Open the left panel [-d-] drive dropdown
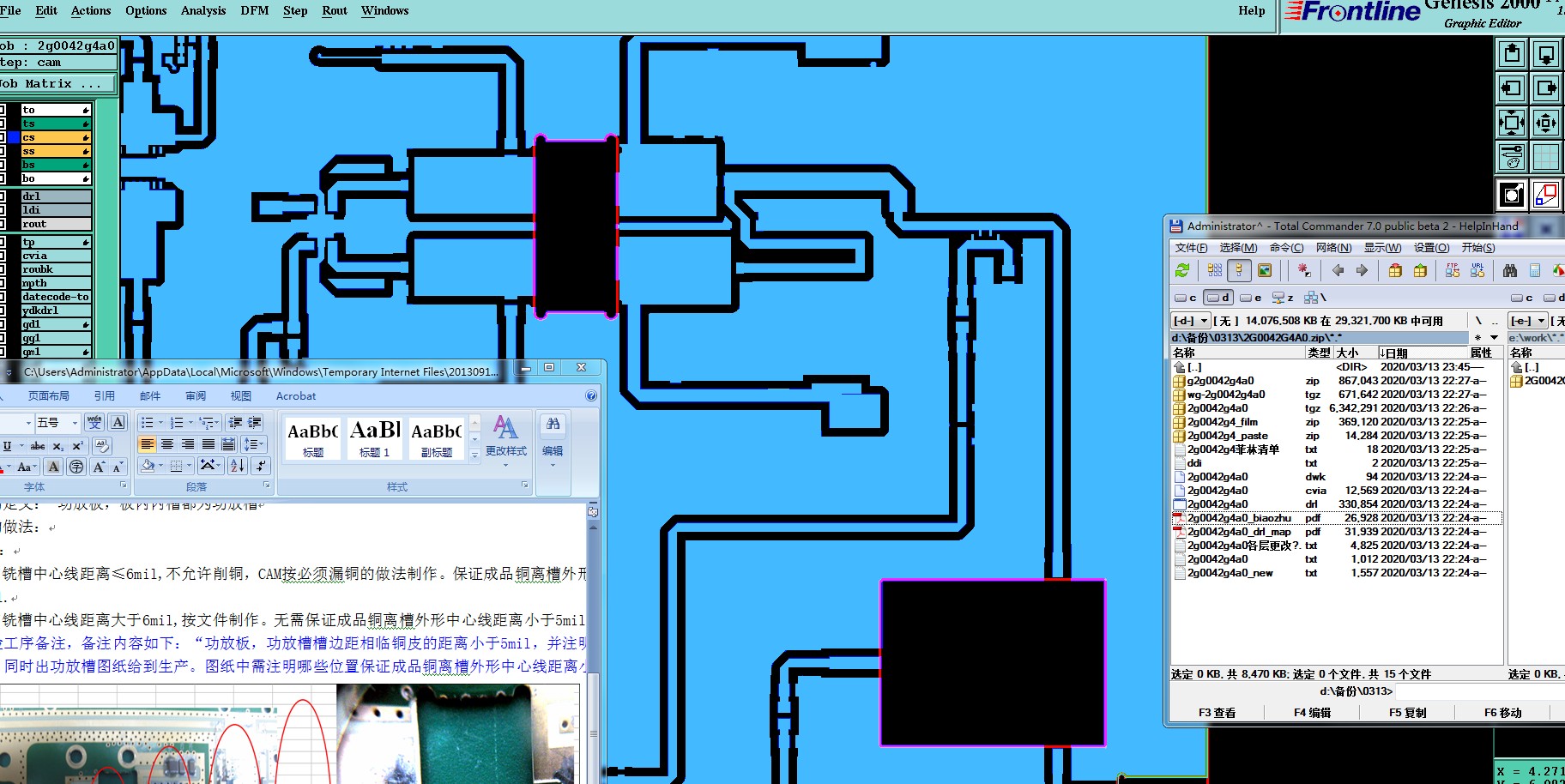 pos(1191,320)
